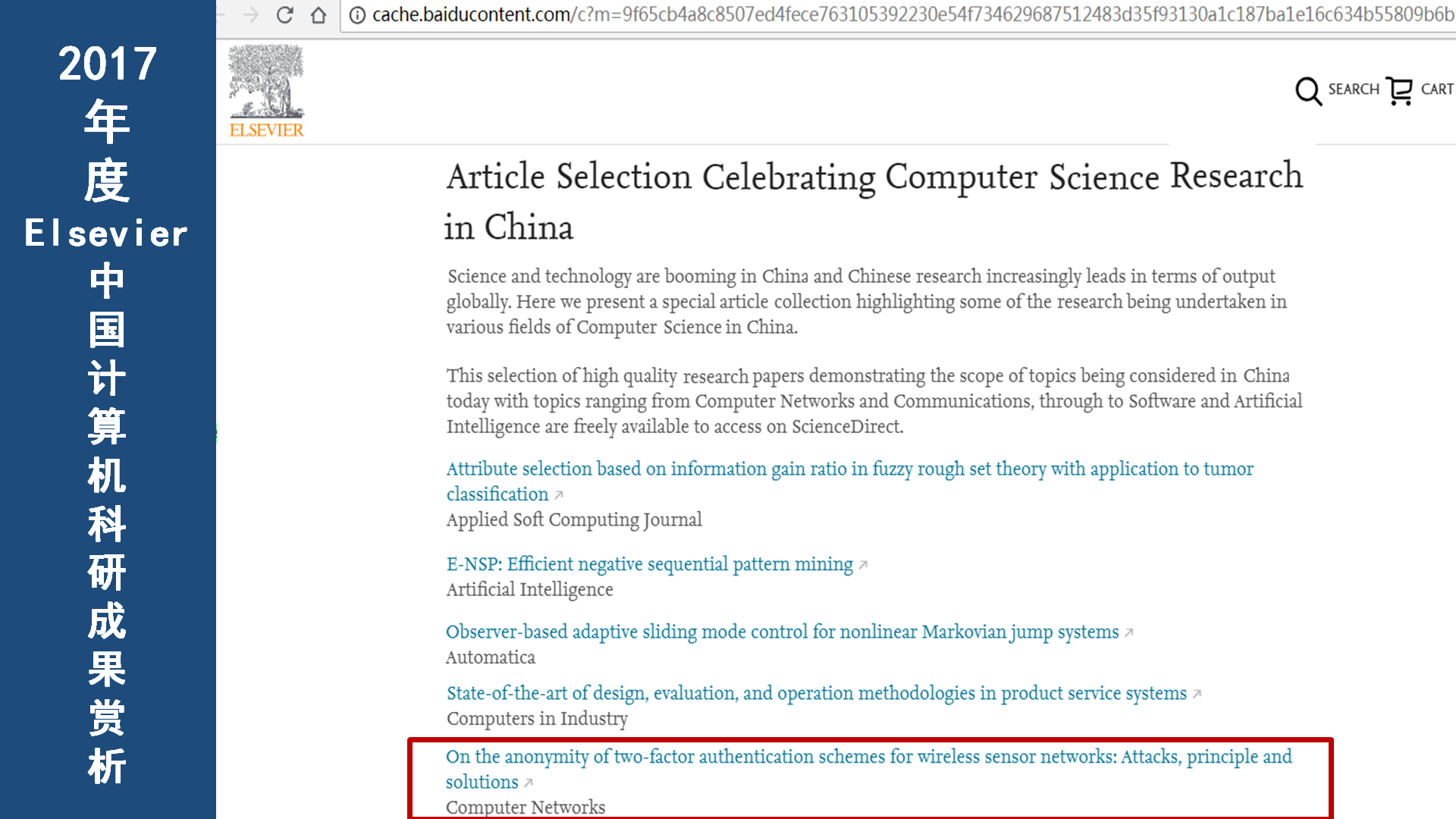Screen dimensions: 1456x819
Task: Click external-link arrow after Markovian jump systems
Action: pyautogui.click(x=1128, y=632)
